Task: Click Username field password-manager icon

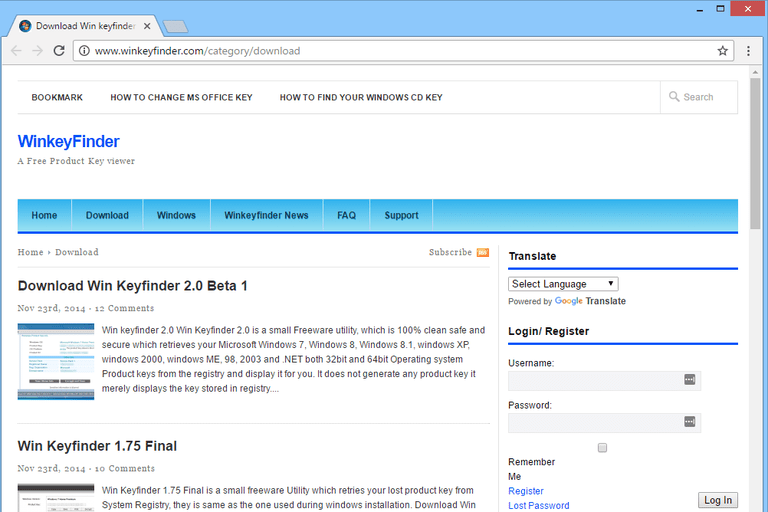Action: (690, 380)
